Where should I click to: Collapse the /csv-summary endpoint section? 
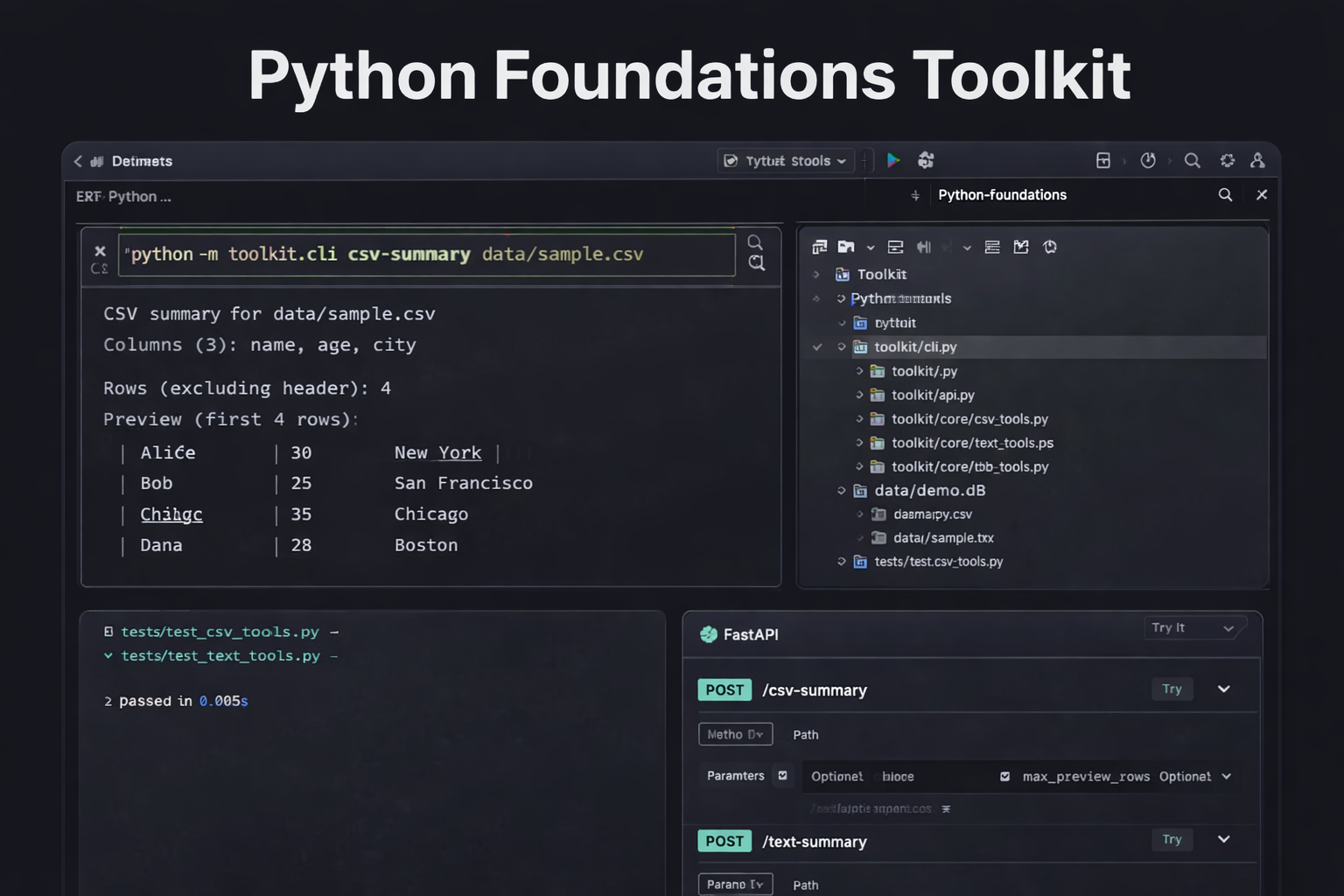pos(1224,689)
